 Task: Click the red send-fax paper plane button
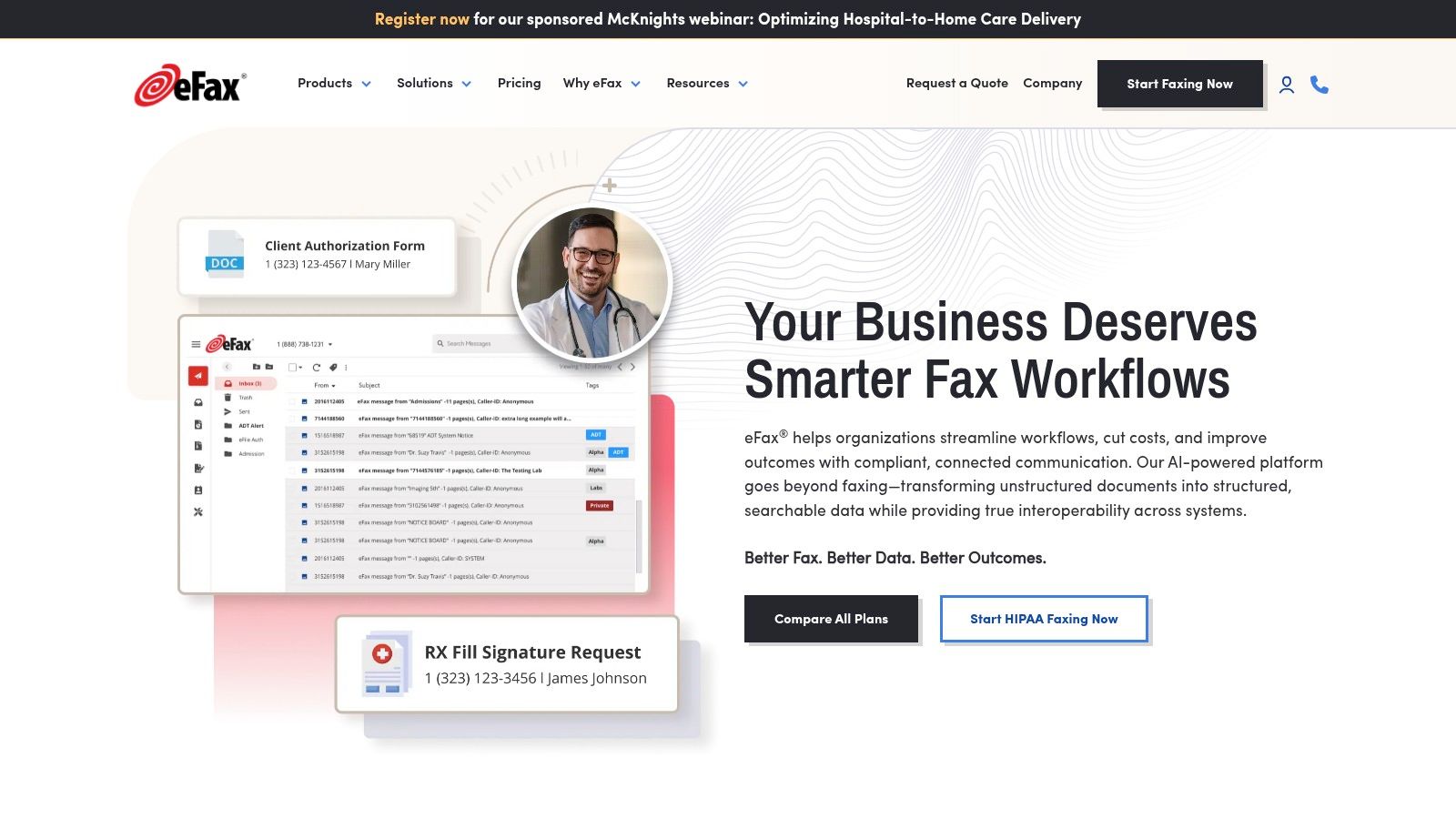pos(198,376)
